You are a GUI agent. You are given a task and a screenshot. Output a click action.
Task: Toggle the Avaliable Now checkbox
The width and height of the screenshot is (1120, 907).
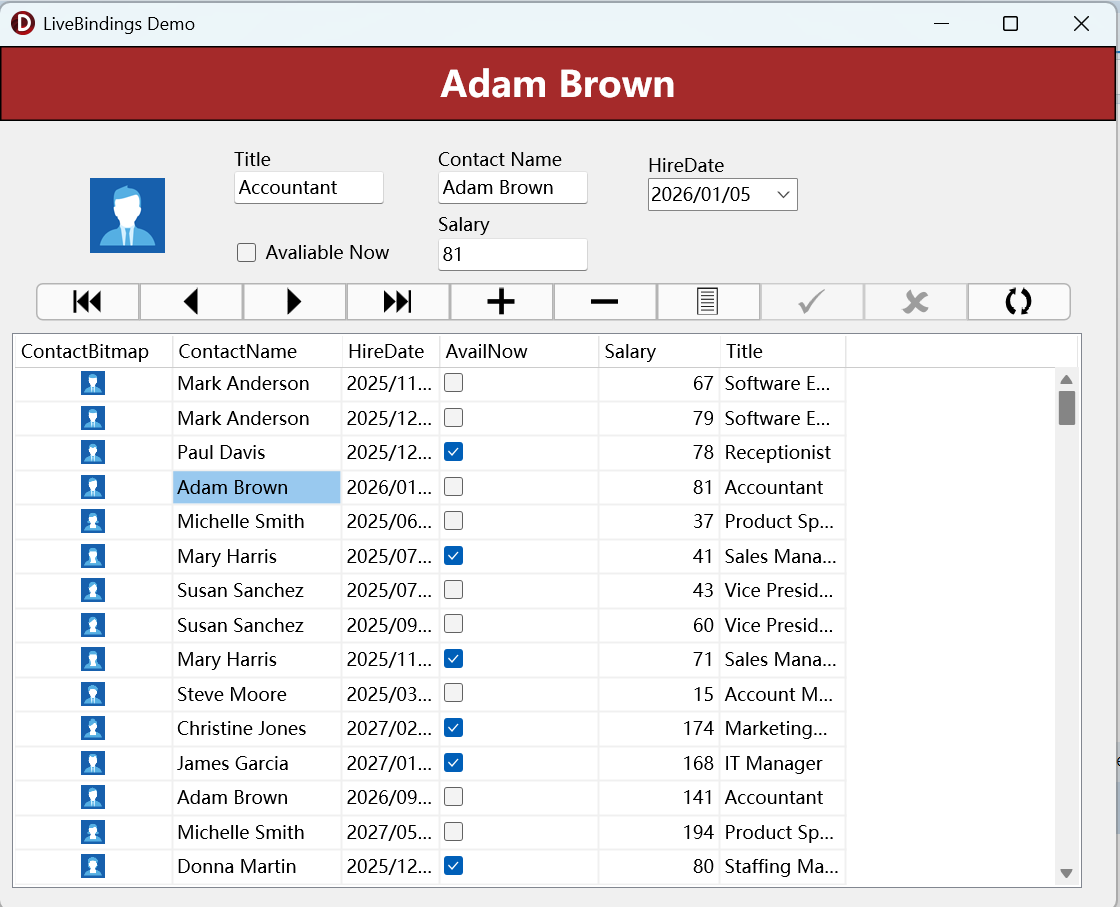click(x=247, y=253)
